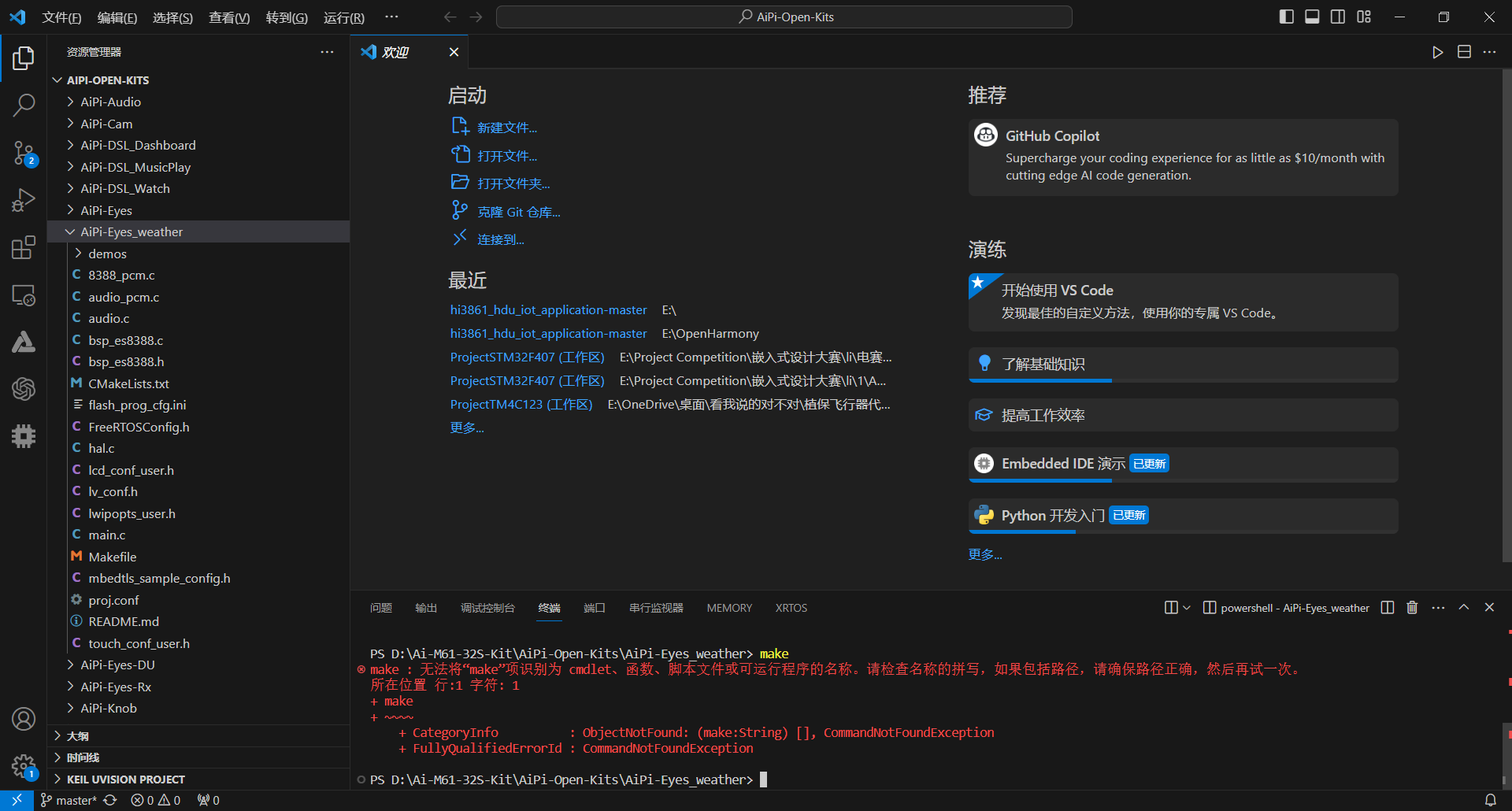The width and height of the screenshot is (1512, 811).
Task: Toggle the bottom panel visibility
Action: coord(1312,17)
